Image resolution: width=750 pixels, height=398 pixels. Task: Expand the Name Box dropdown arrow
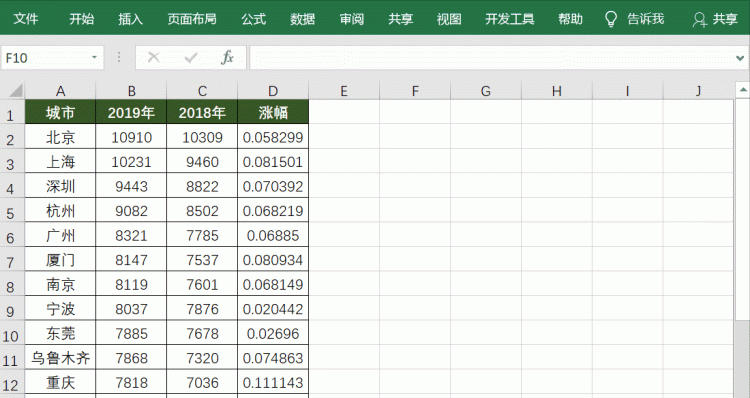tap(94, 58)
